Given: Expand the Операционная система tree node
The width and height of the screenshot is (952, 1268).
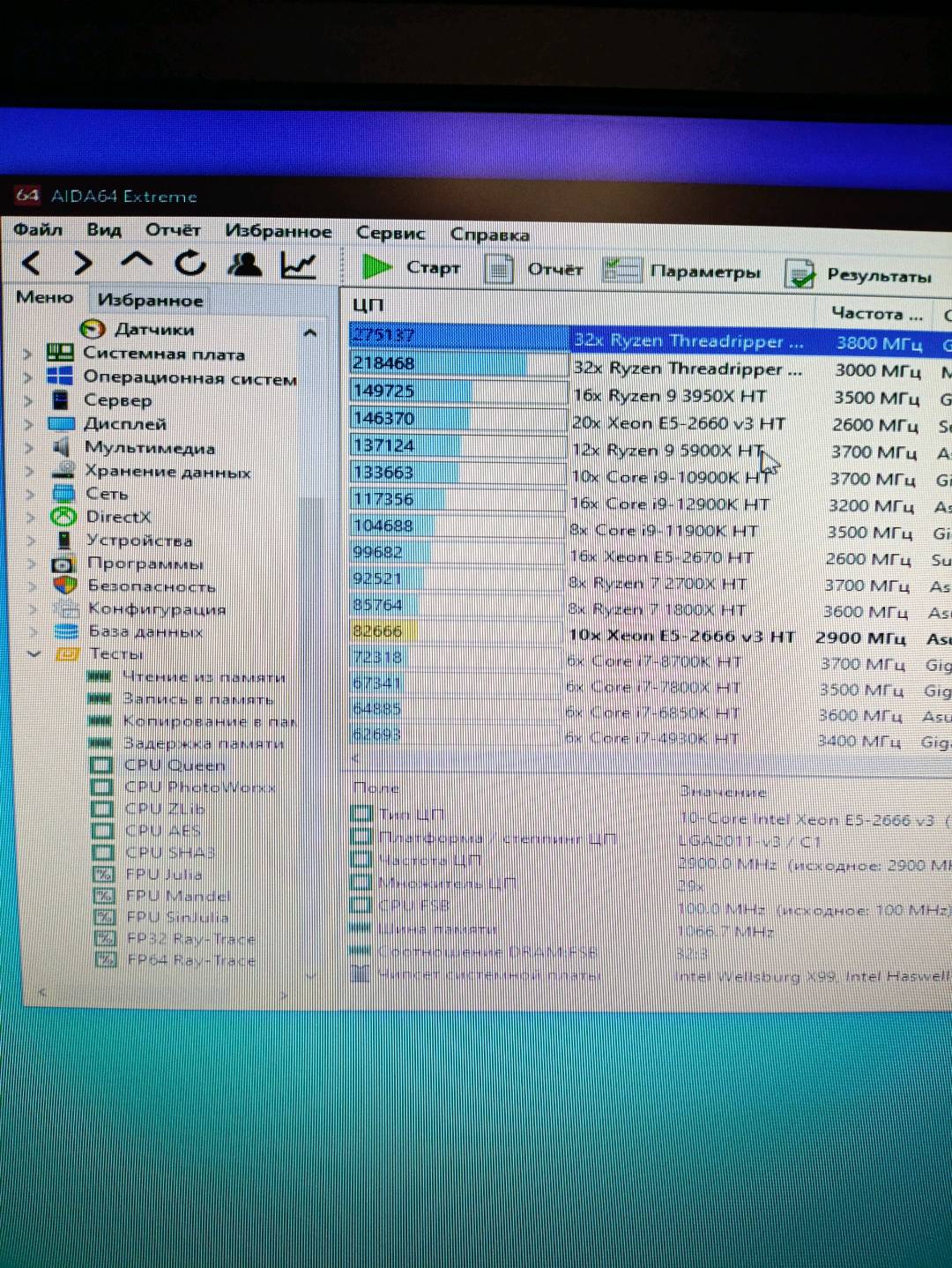Looking at the screenshot, I should 27,377.
